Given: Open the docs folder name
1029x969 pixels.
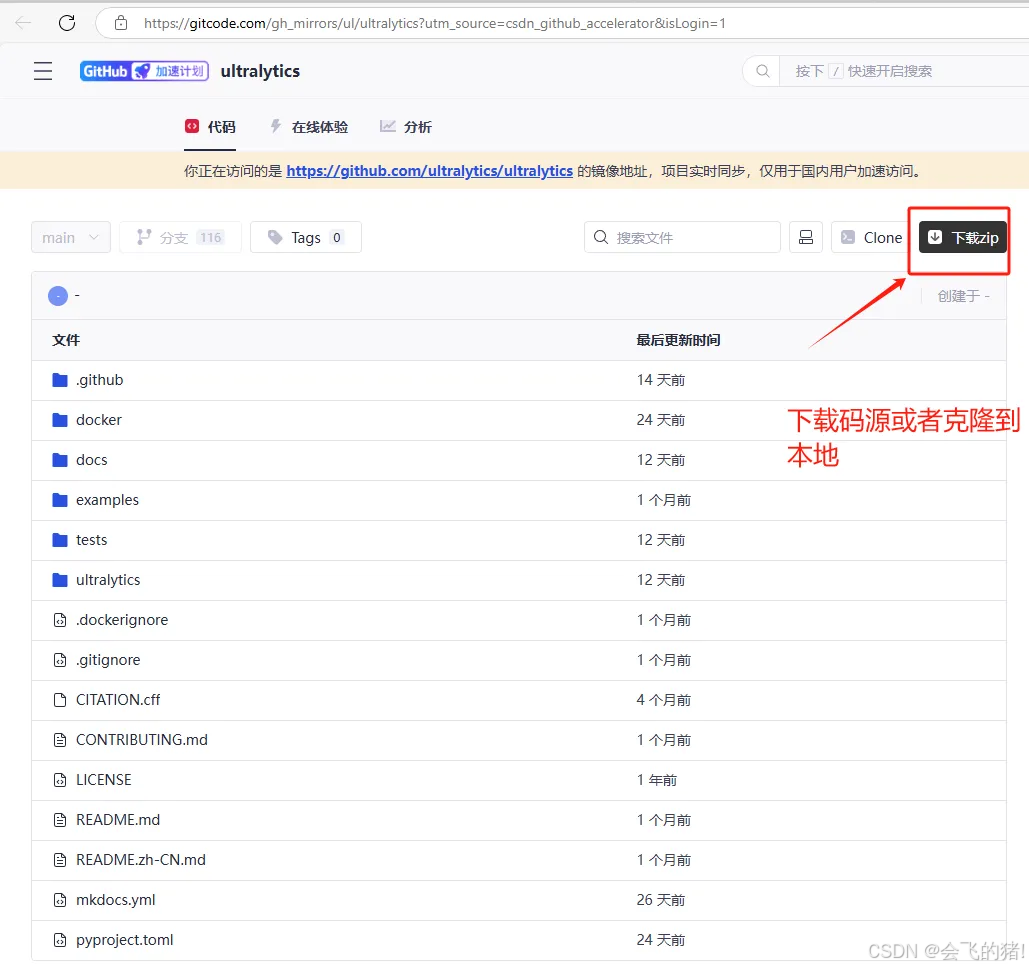Looking at the screenshot, I should 92,460.
